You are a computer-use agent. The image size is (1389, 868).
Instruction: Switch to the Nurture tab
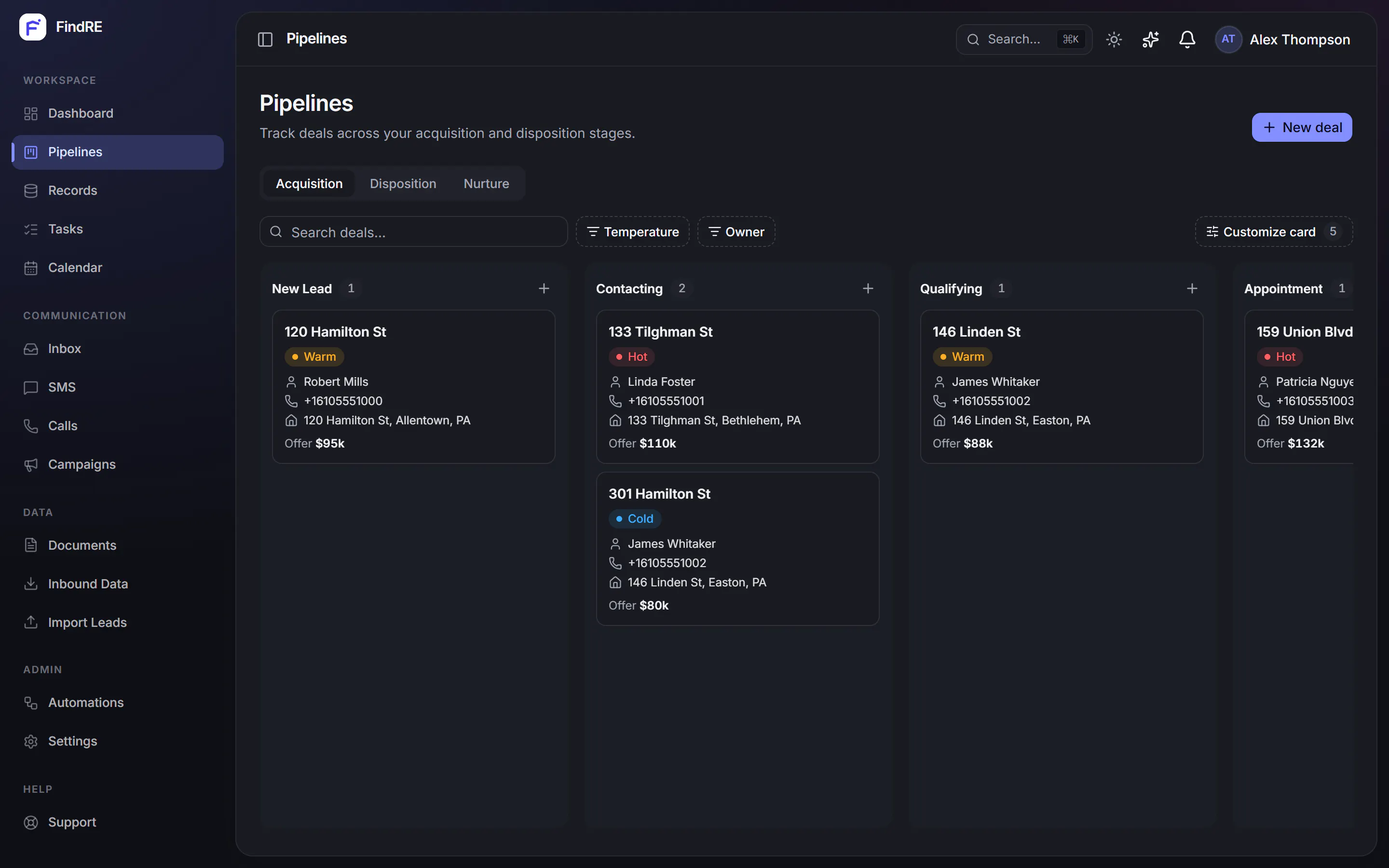coord(486,183)
